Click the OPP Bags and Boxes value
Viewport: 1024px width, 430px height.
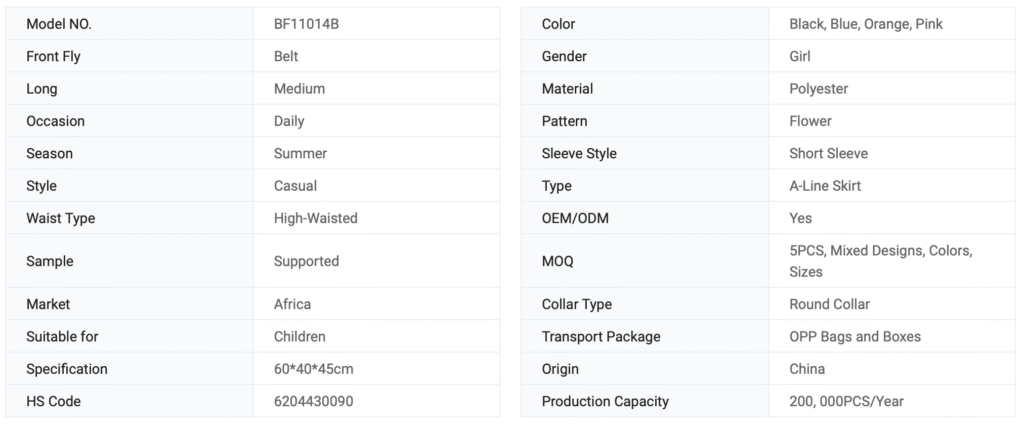tap(855, 336)
